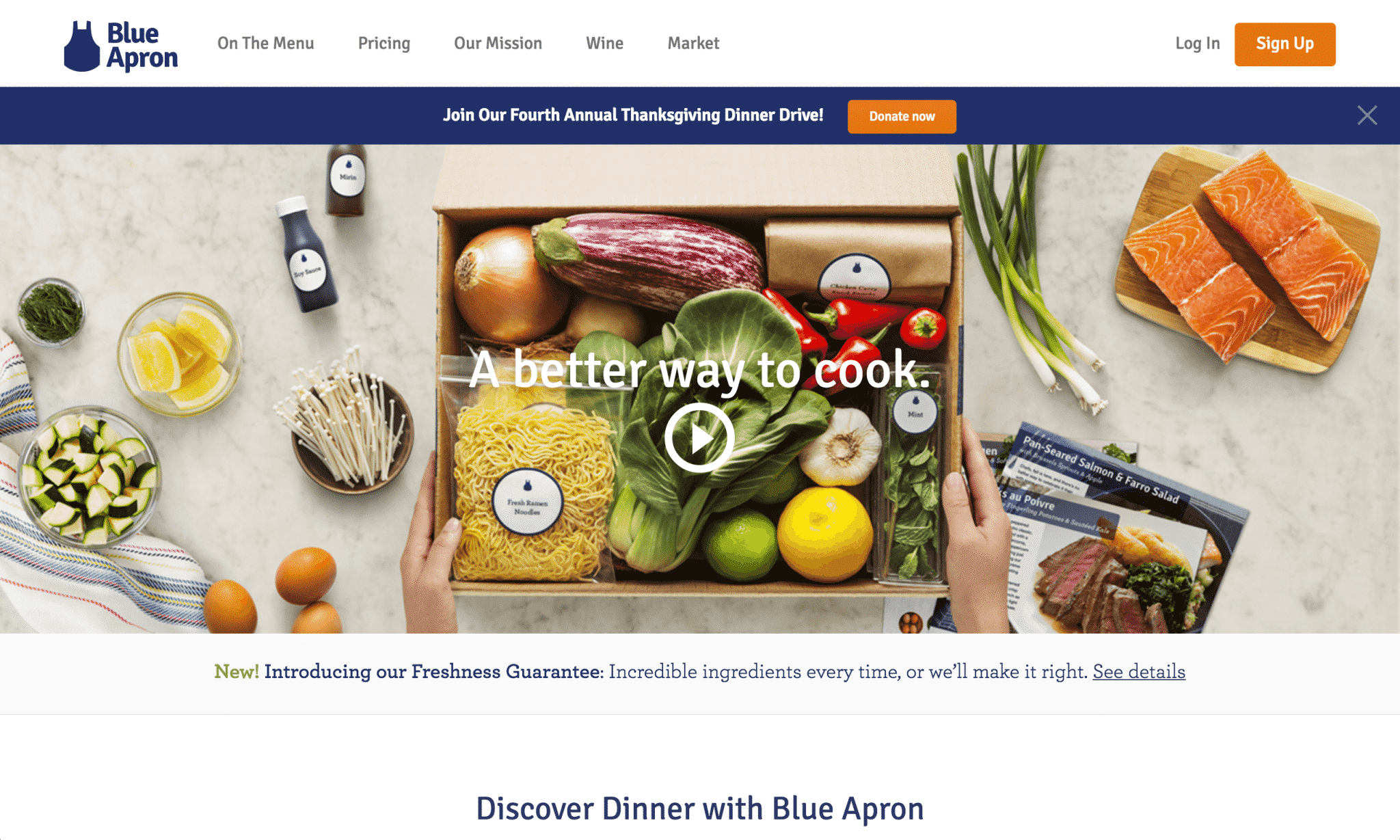
Task: Click the "A better way to cook." headline
Action: 699,370
